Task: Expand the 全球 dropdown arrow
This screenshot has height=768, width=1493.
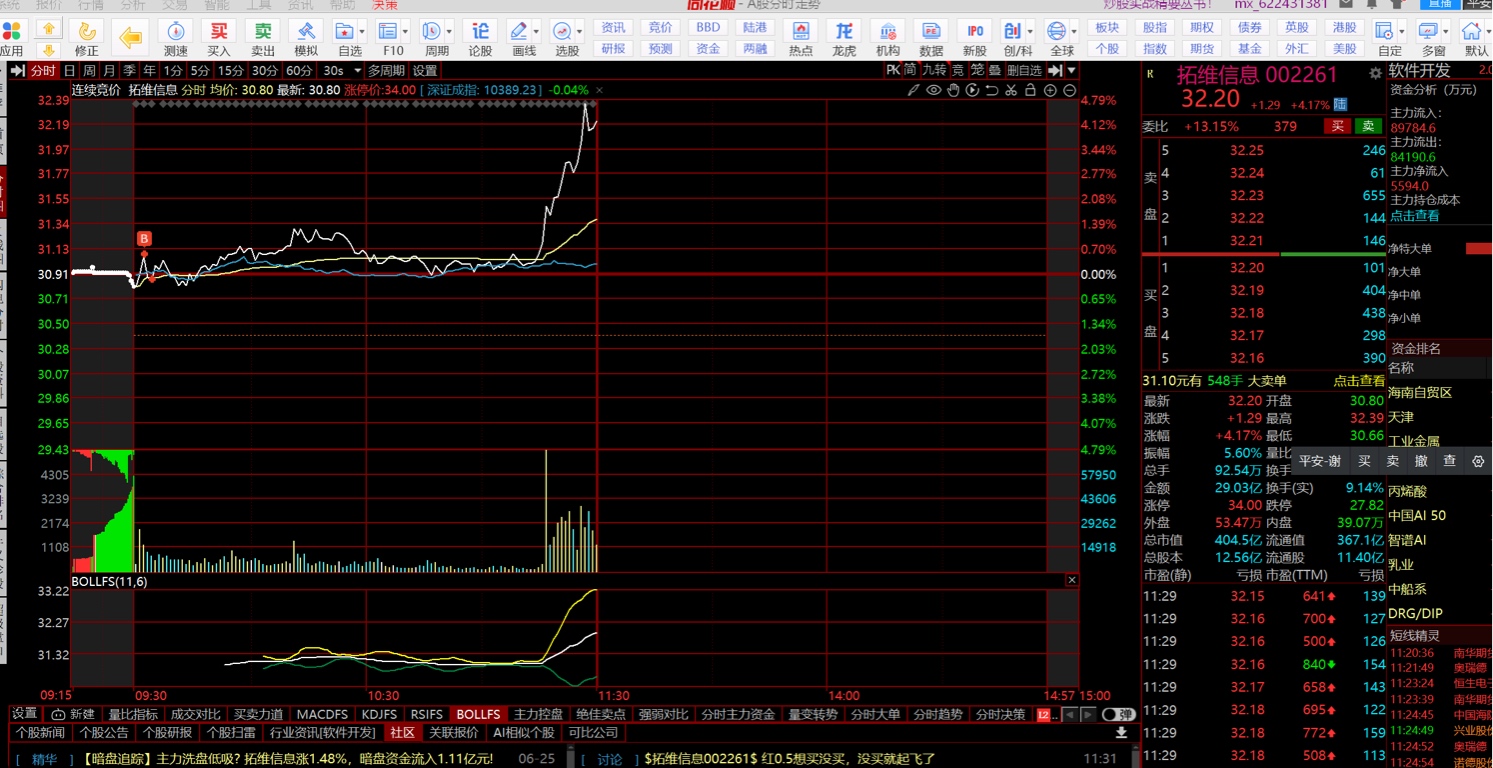Action: [x=1075, y=30]
